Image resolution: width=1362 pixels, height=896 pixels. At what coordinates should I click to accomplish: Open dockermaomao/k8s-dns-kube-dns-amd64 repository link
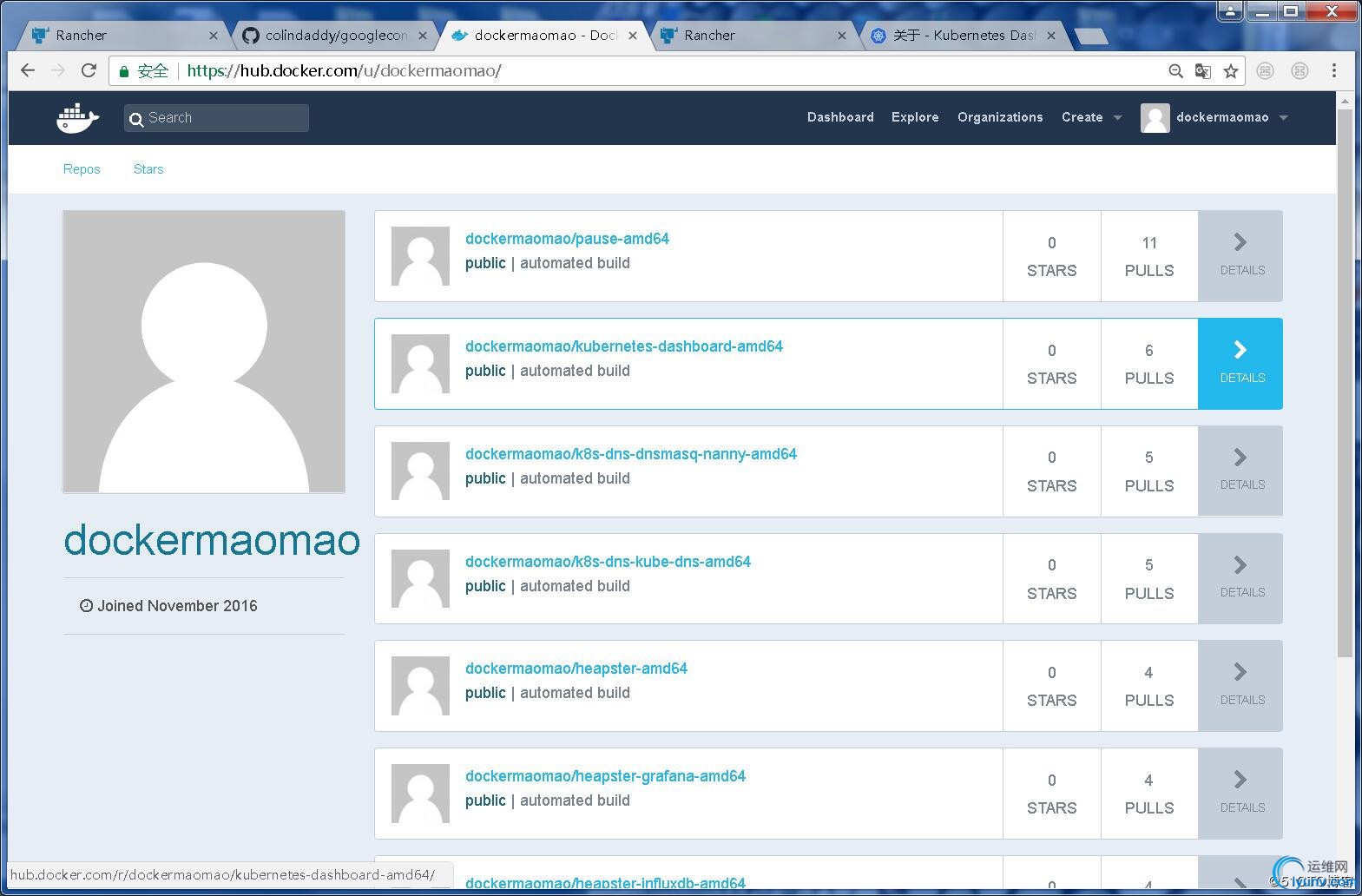pos(608,562)
